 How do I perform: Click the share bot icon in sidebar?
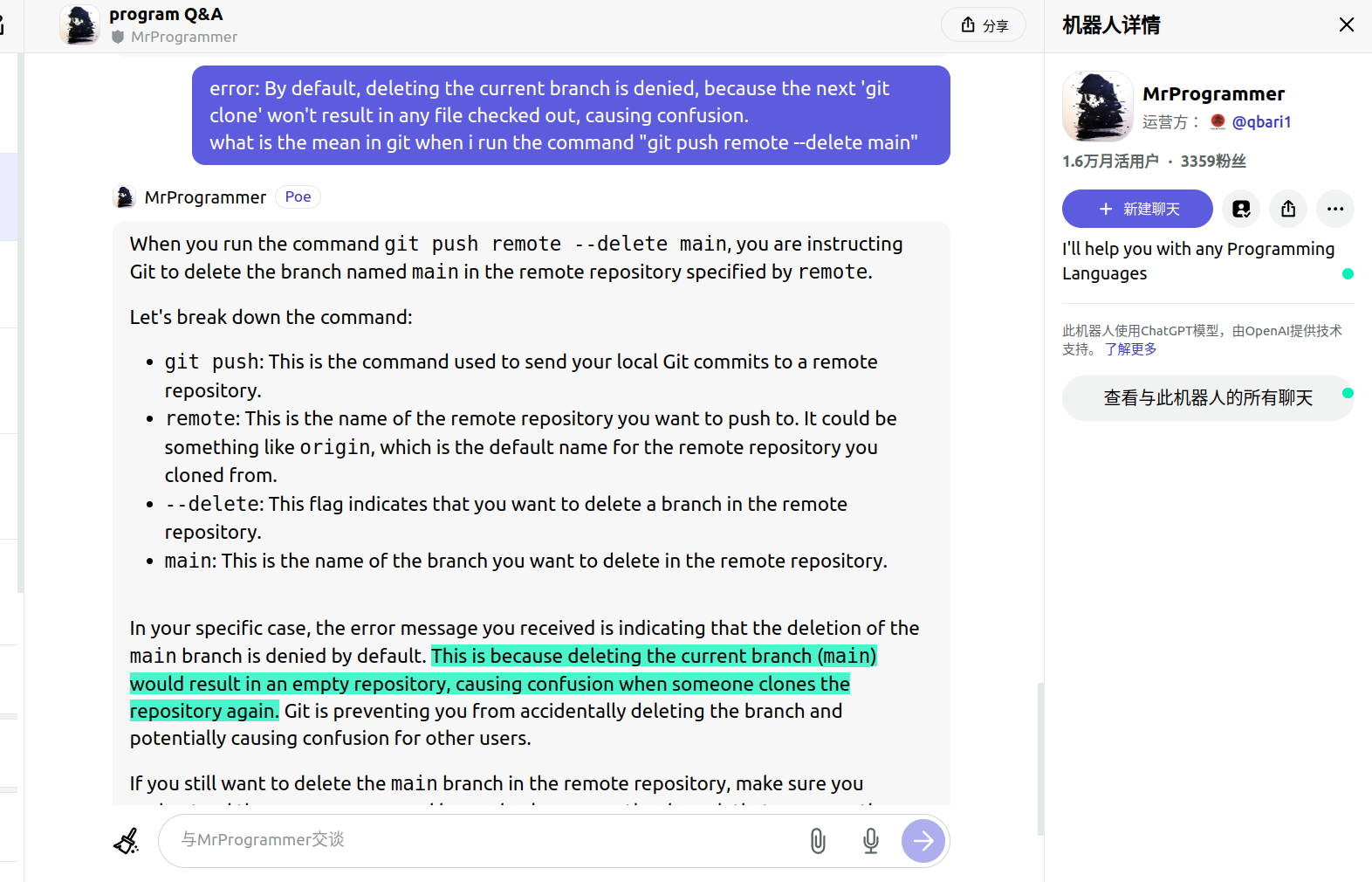tap(1287, 209)
